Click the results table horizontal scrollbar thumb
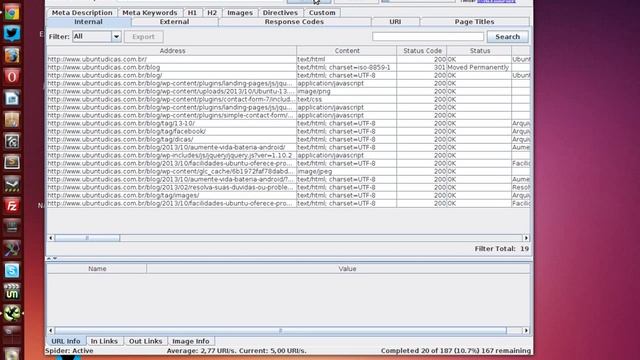 [x=87, y=238]
